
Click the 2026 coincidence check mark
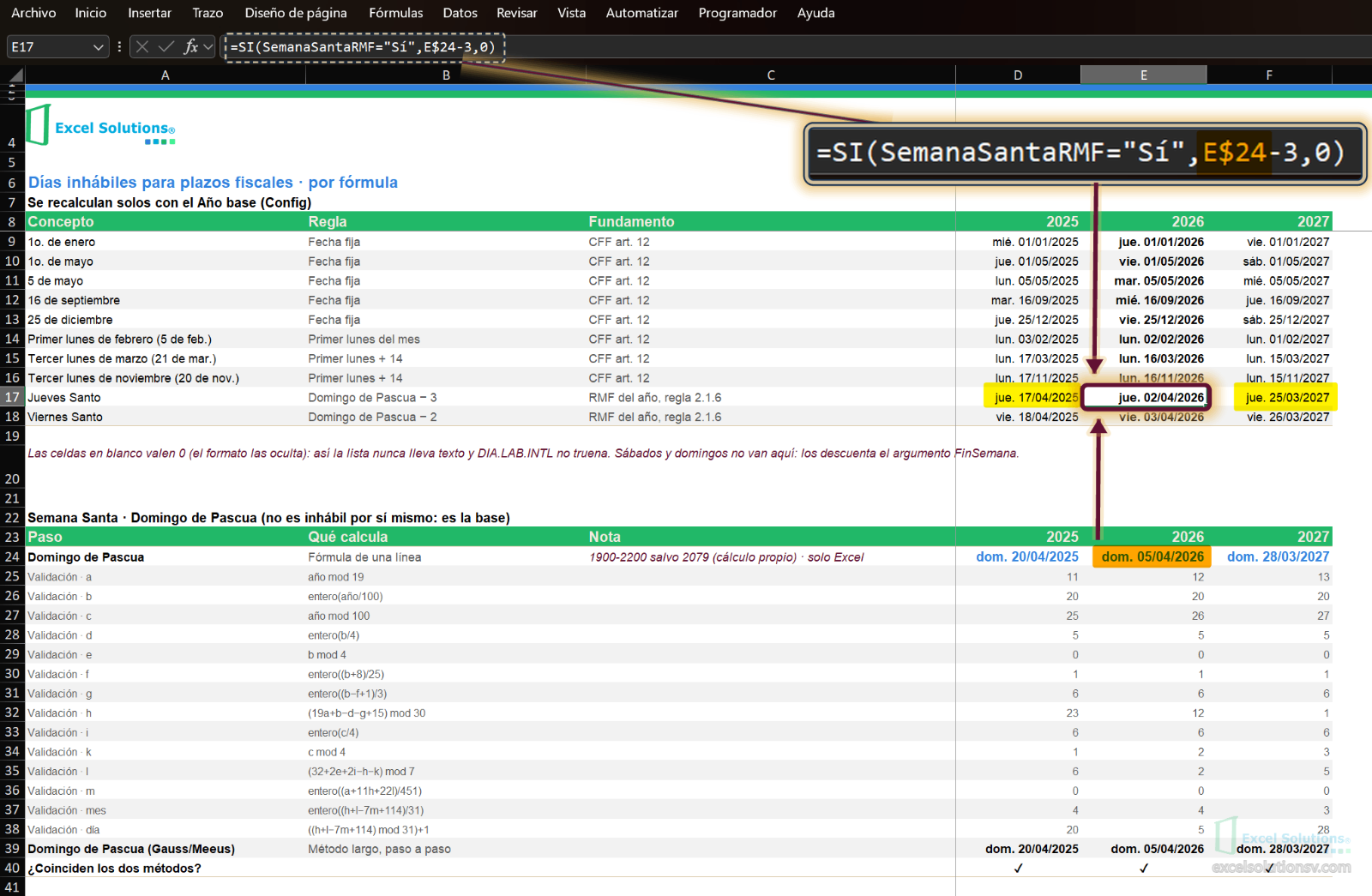click(x=1144, y=868)
